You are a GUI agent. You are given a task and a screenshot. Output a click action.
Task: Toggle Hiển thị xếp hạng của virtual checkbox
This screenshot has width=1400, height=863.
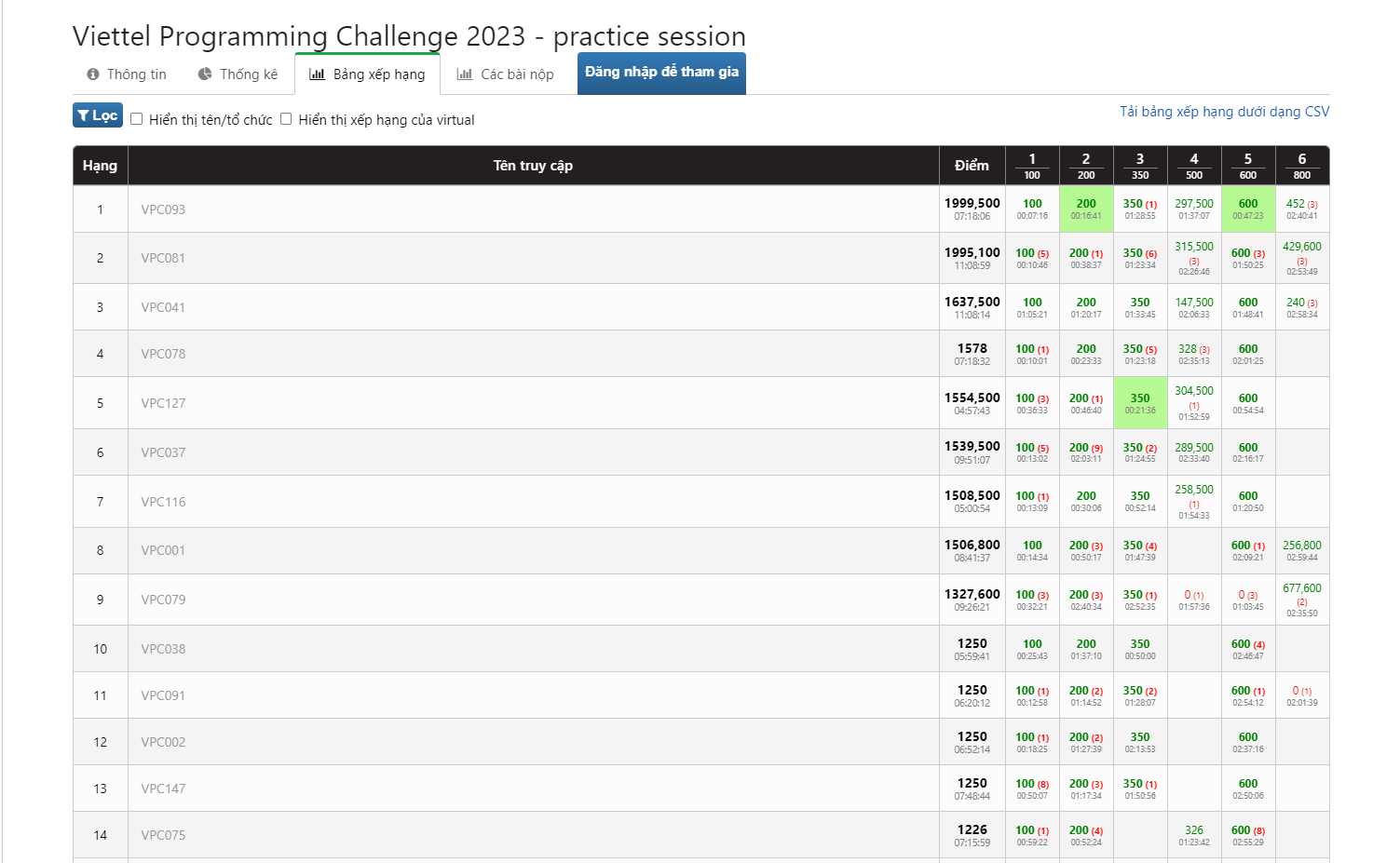pos(286,119)
